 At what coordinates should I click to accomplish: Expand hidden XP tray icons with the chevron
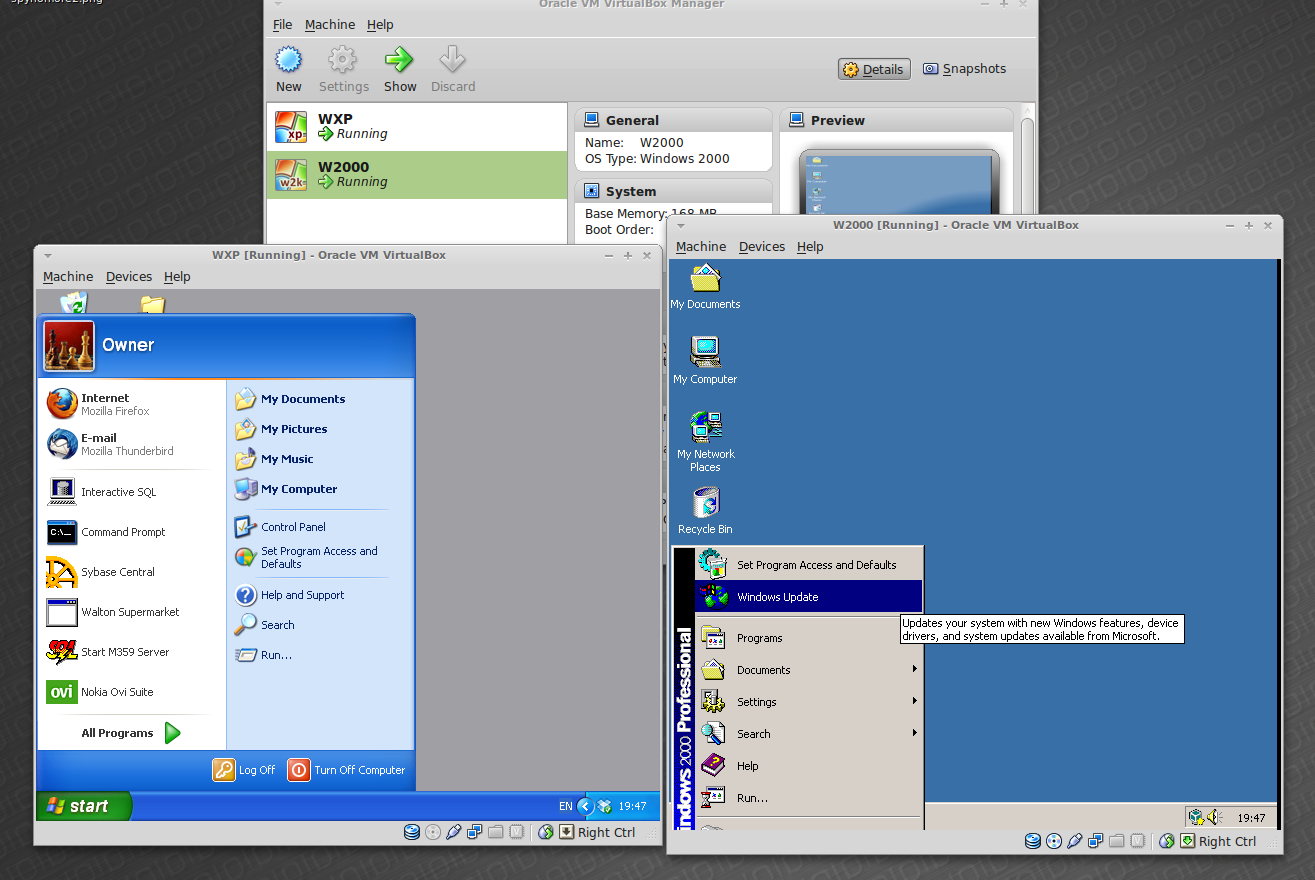pyautogui.click(x=586, y=806)
